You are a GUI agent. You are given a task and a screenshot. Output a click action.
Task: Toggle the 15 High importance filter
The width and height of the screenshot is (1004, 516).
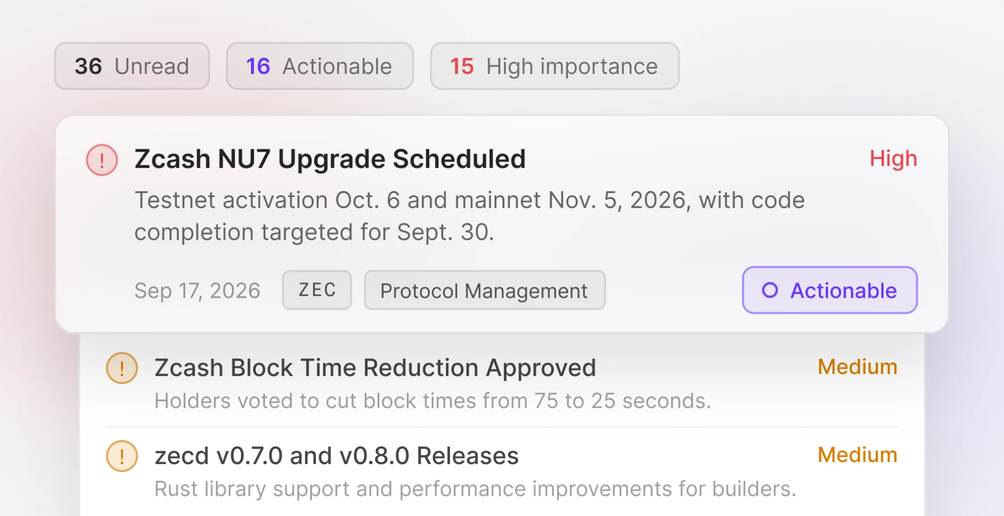pyautogui.click(x=555, y=66)
